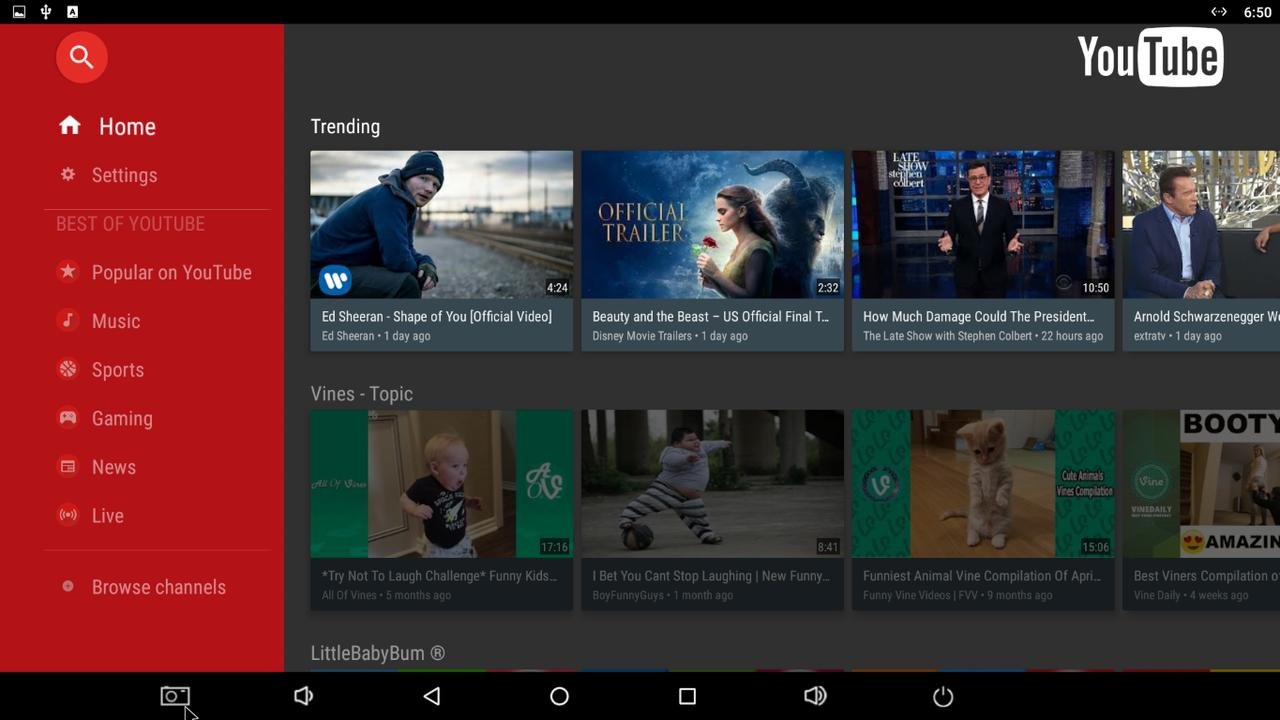This screenshot has height=720, width=1280.
Task: Click the Music note icon
Action: pyautogui.click(x=68, y=320)
